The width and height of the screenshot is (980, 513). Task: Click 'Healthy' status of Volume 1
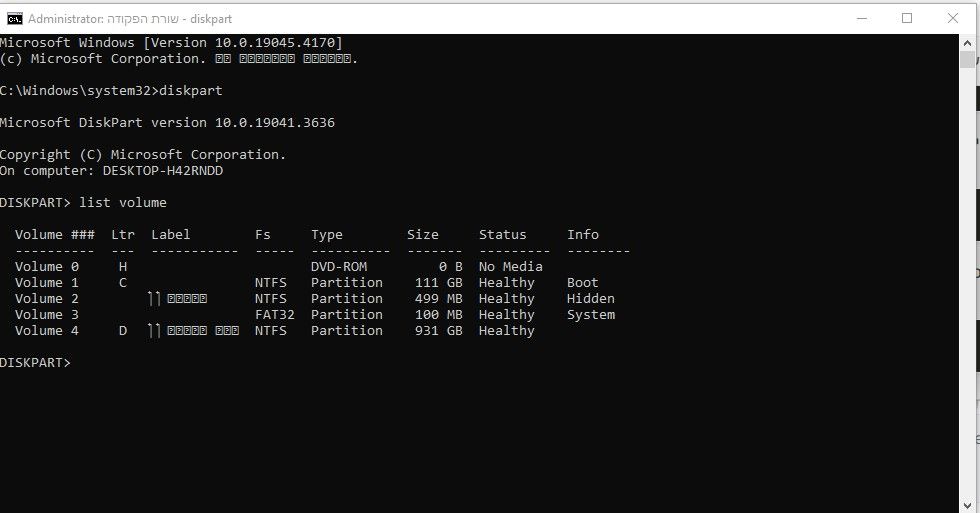coord(507,283)
